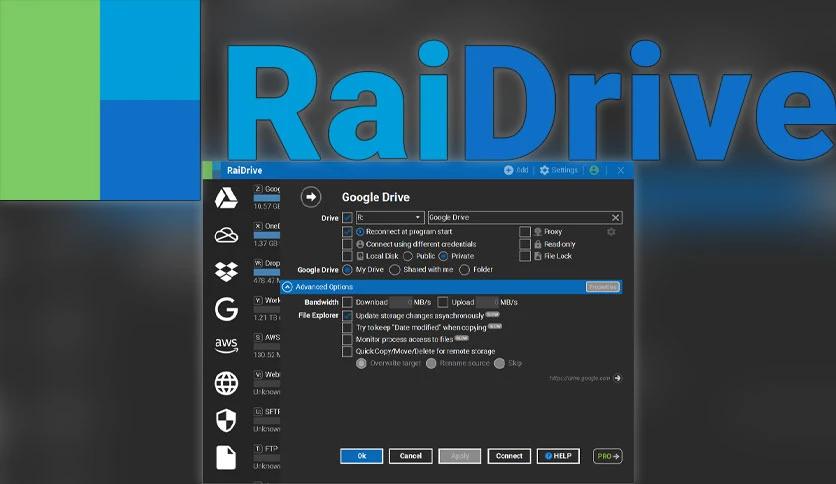Image resolution: width=836 pixels, height=484 pixels.
Task: Click the Connect button
Action: point(509,456)
